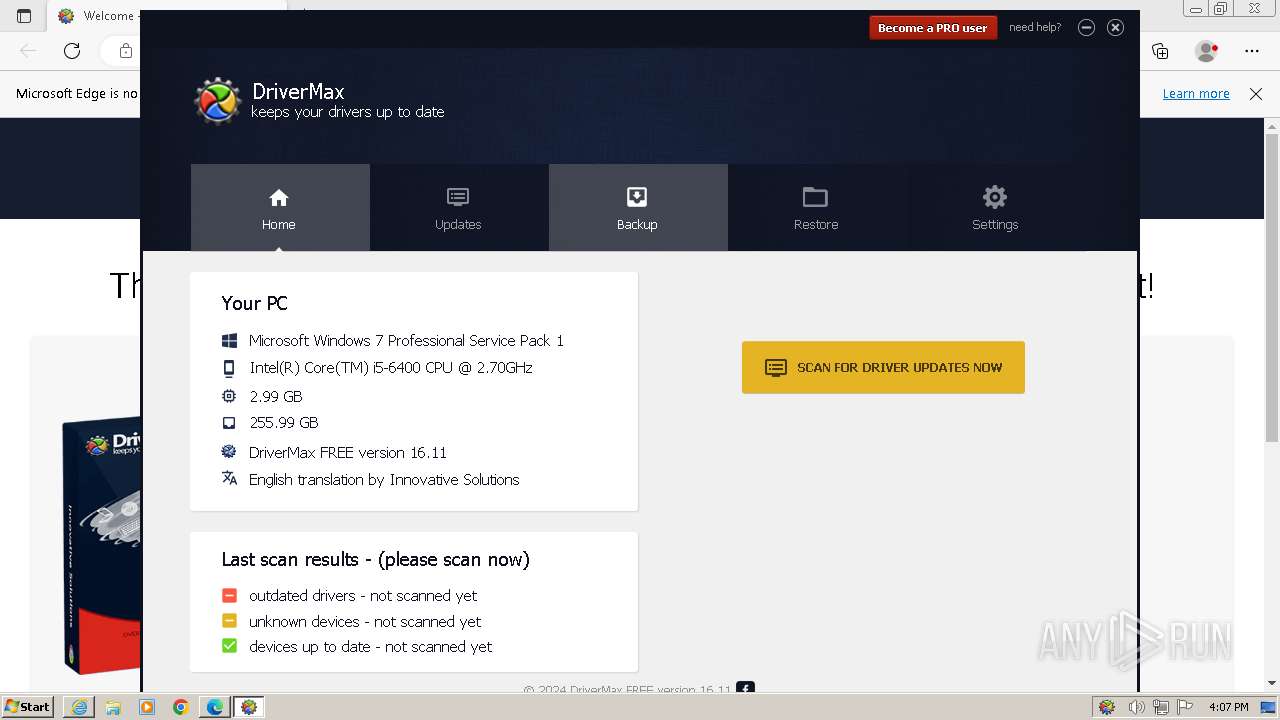Minimize the DriverMax window
Image resolution: width=1280 pixels, height=720 pixels.
pyautogui.click(x=1086, y=27)
